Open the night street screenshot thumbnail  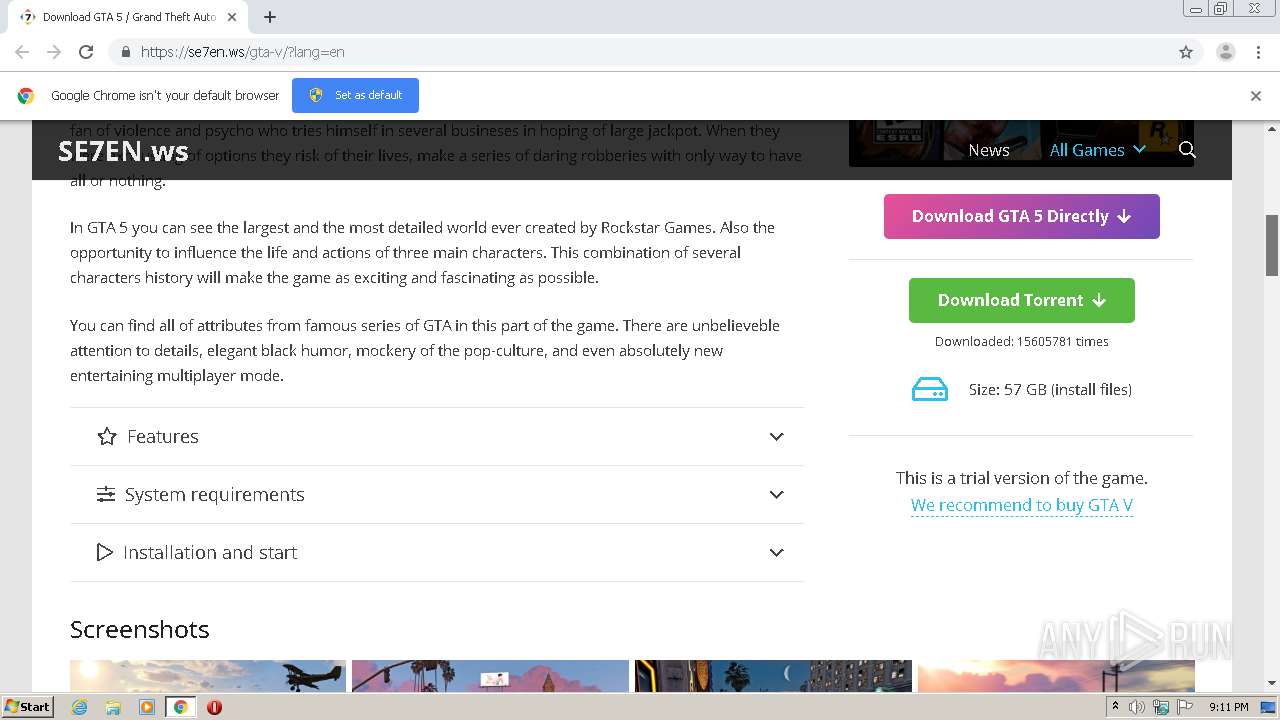773,676
